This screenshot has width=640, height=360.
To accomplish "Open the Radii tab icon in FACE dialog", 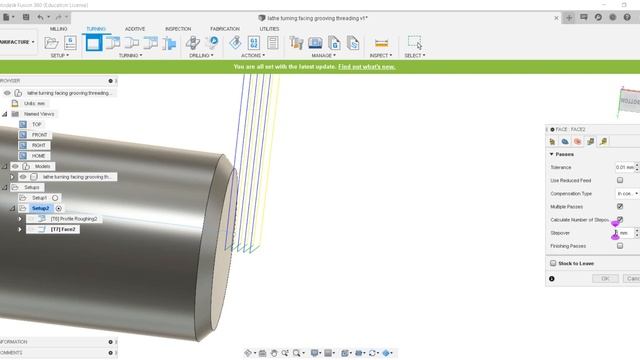I will (578, 142).
